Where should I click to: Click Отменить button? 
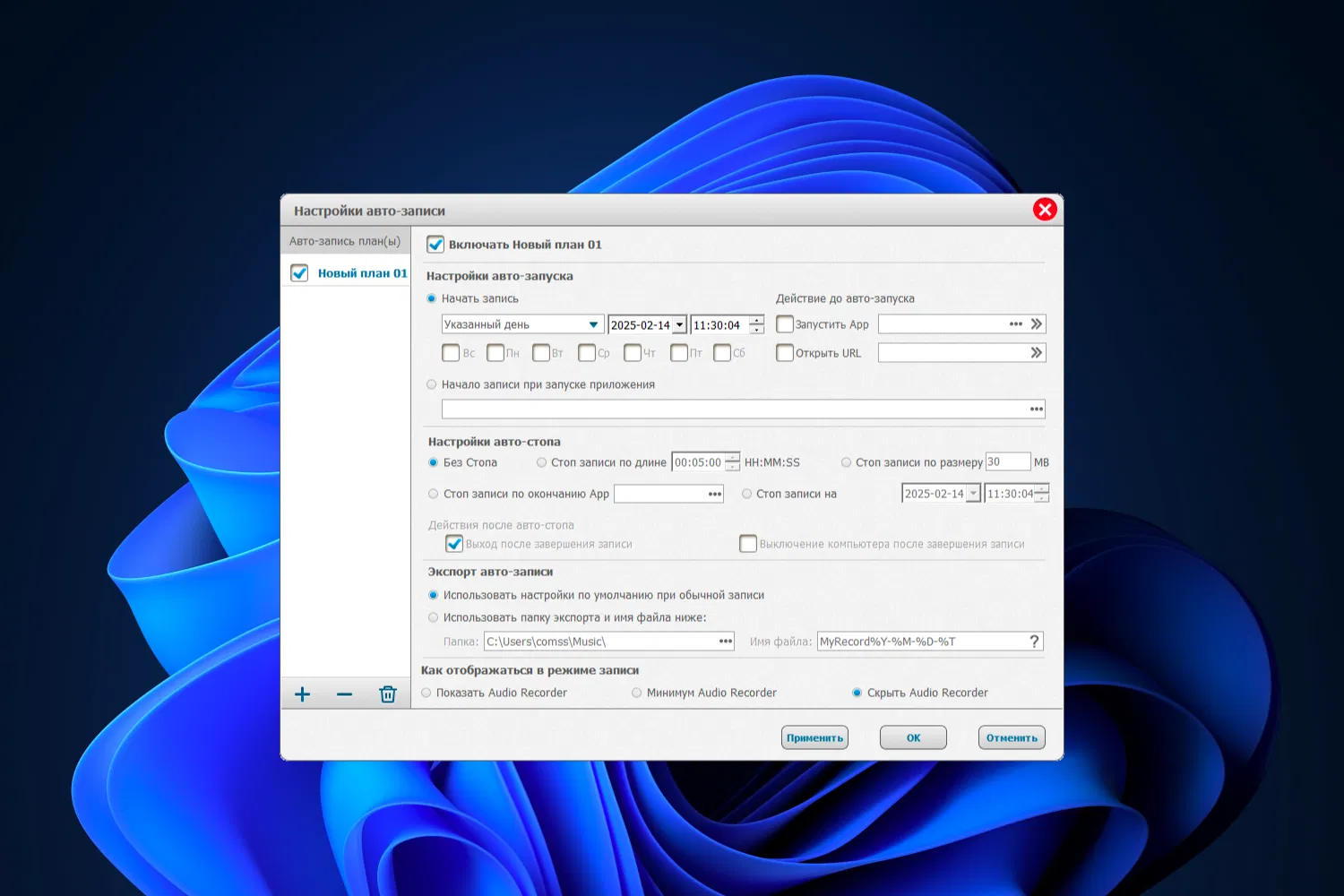click(x=1012, y=737)
